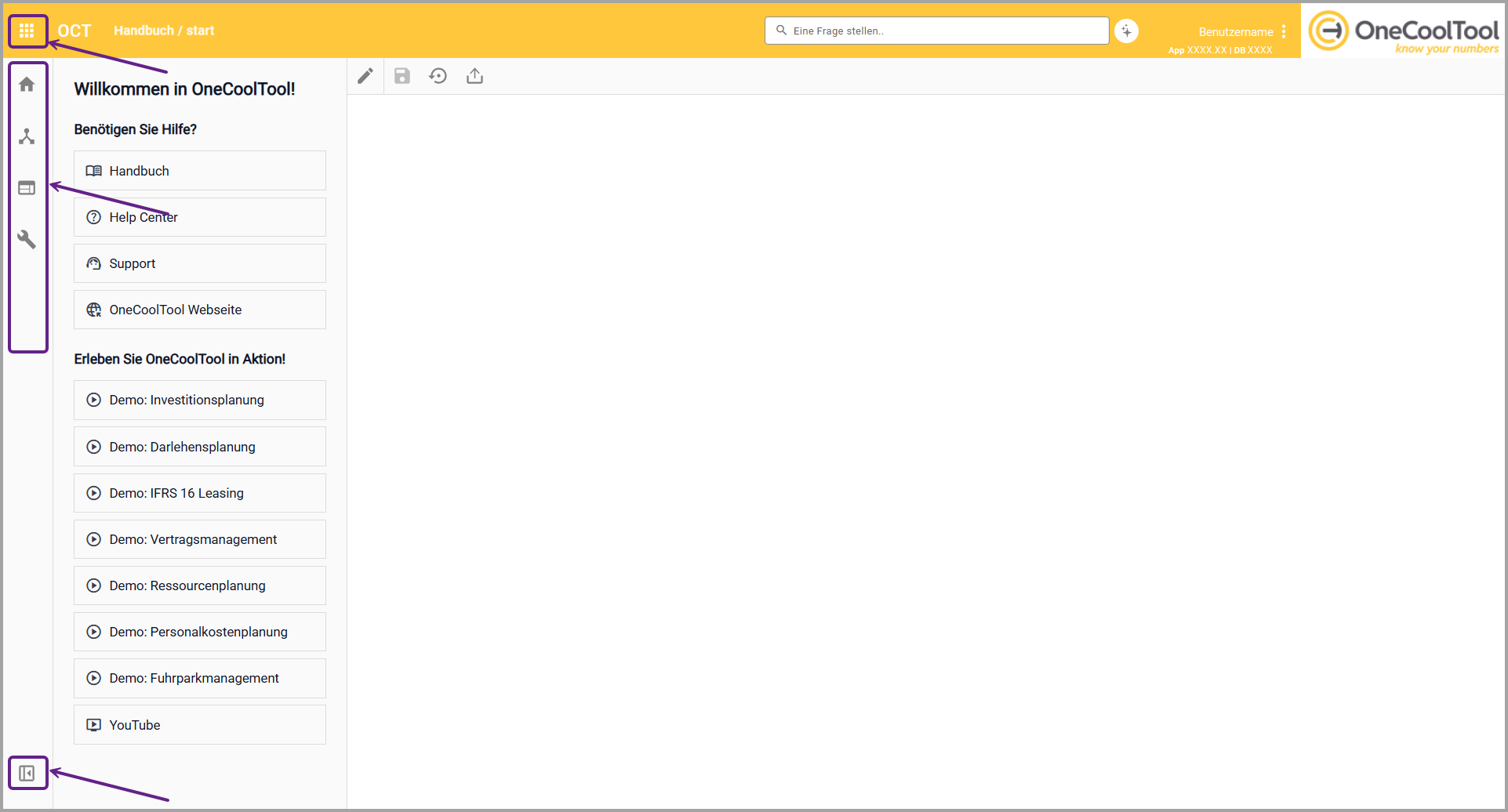
Task: Launch Demo: Personalkostenplanung
Action: pos(200,632)
